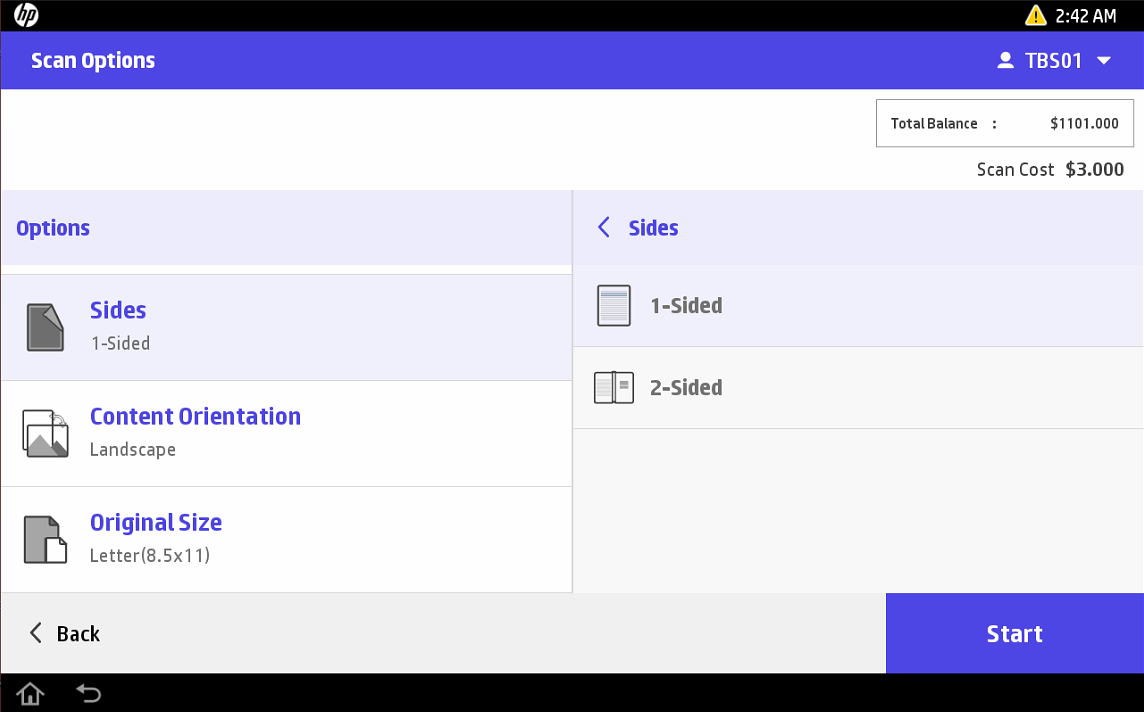Open the TBS01 user dropdown arrow
Viewport: 1144px width, 712px height.
(x=1104, y=61)
